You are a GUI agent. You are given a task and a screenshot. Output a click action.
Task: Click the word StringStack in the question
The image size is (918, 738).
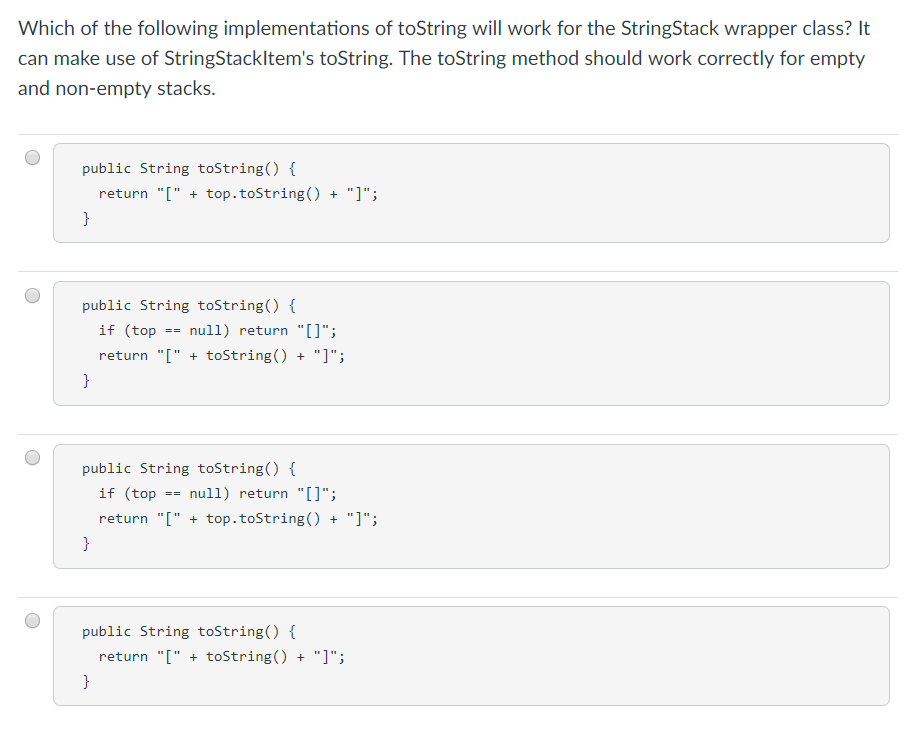pyautogui.click(x=668, y=28)
